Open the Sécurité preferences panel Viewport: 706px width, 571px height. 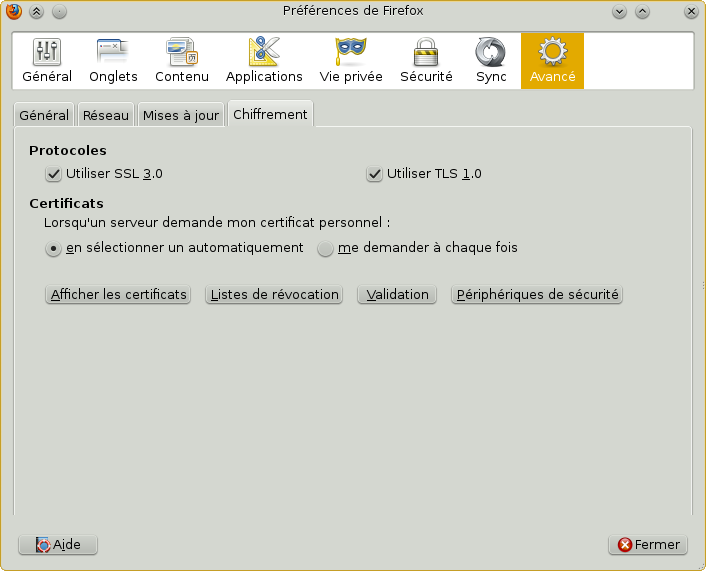tap(426, 61)
